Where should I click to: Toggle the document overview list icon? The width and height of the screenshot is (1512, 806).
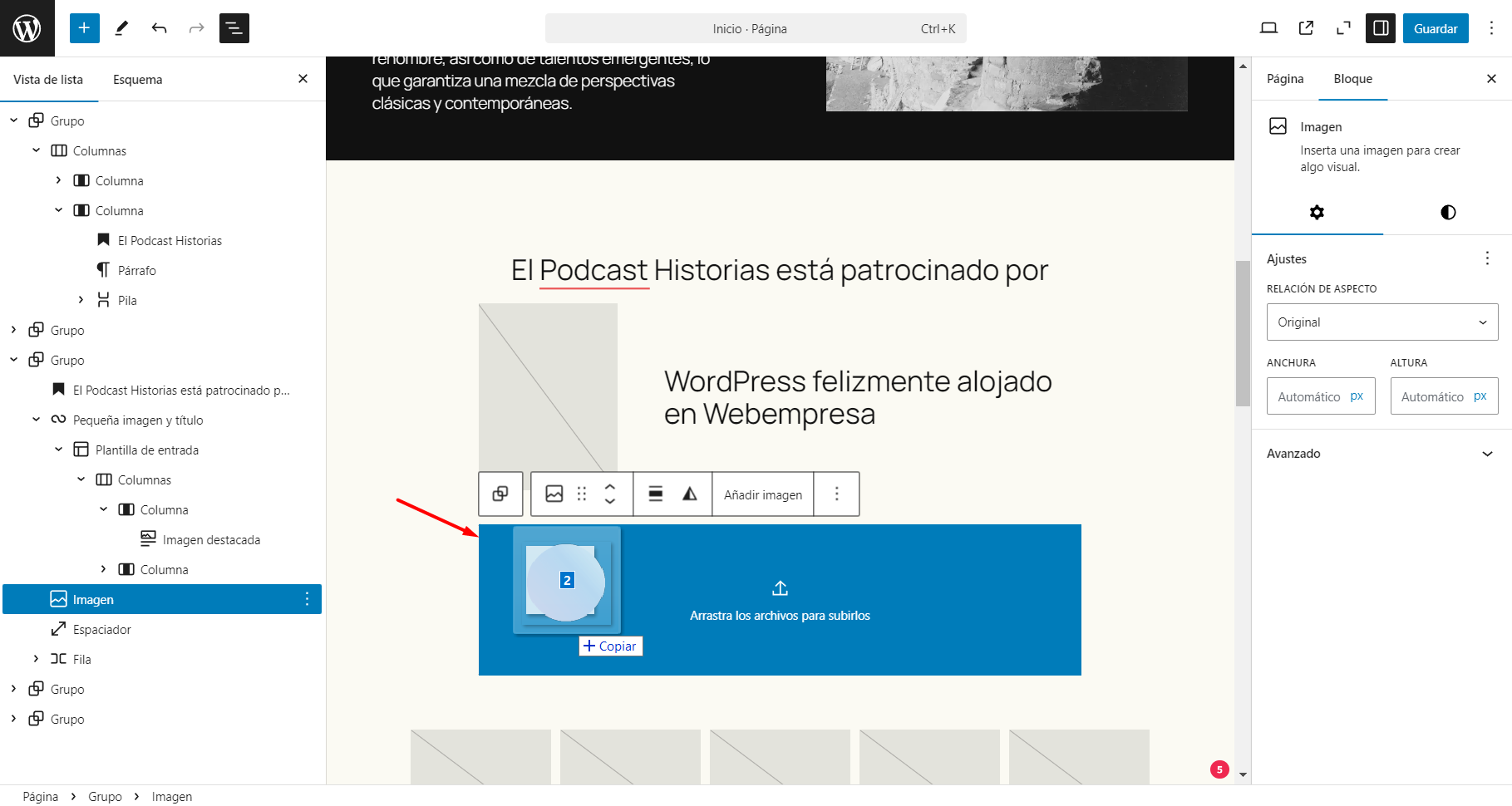point(234,28)
